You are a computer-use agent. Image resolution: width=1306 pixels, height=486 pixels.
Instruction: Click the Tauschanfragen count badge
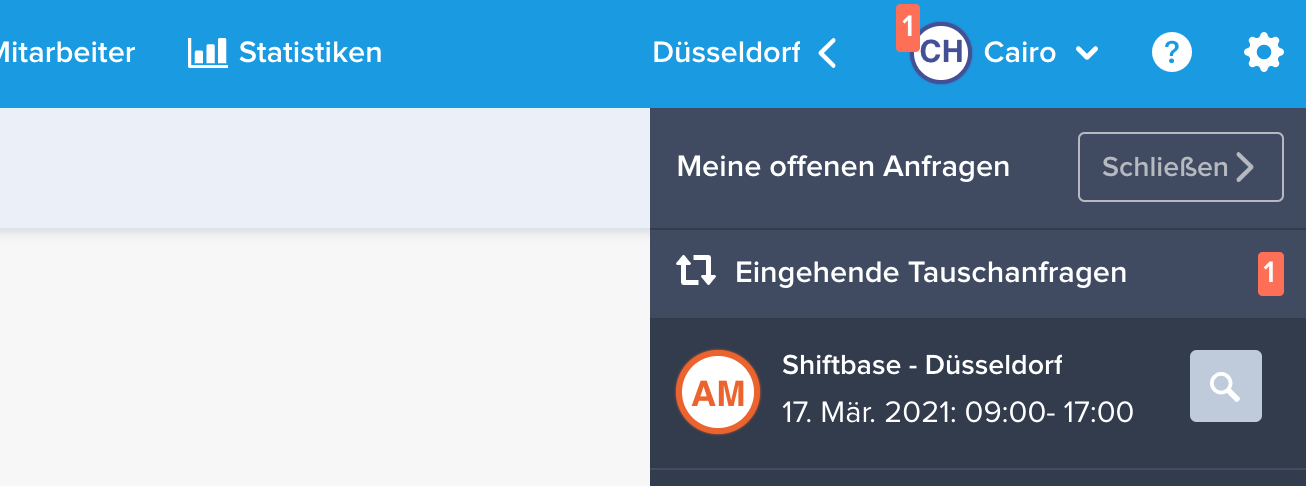point(1270,273)
